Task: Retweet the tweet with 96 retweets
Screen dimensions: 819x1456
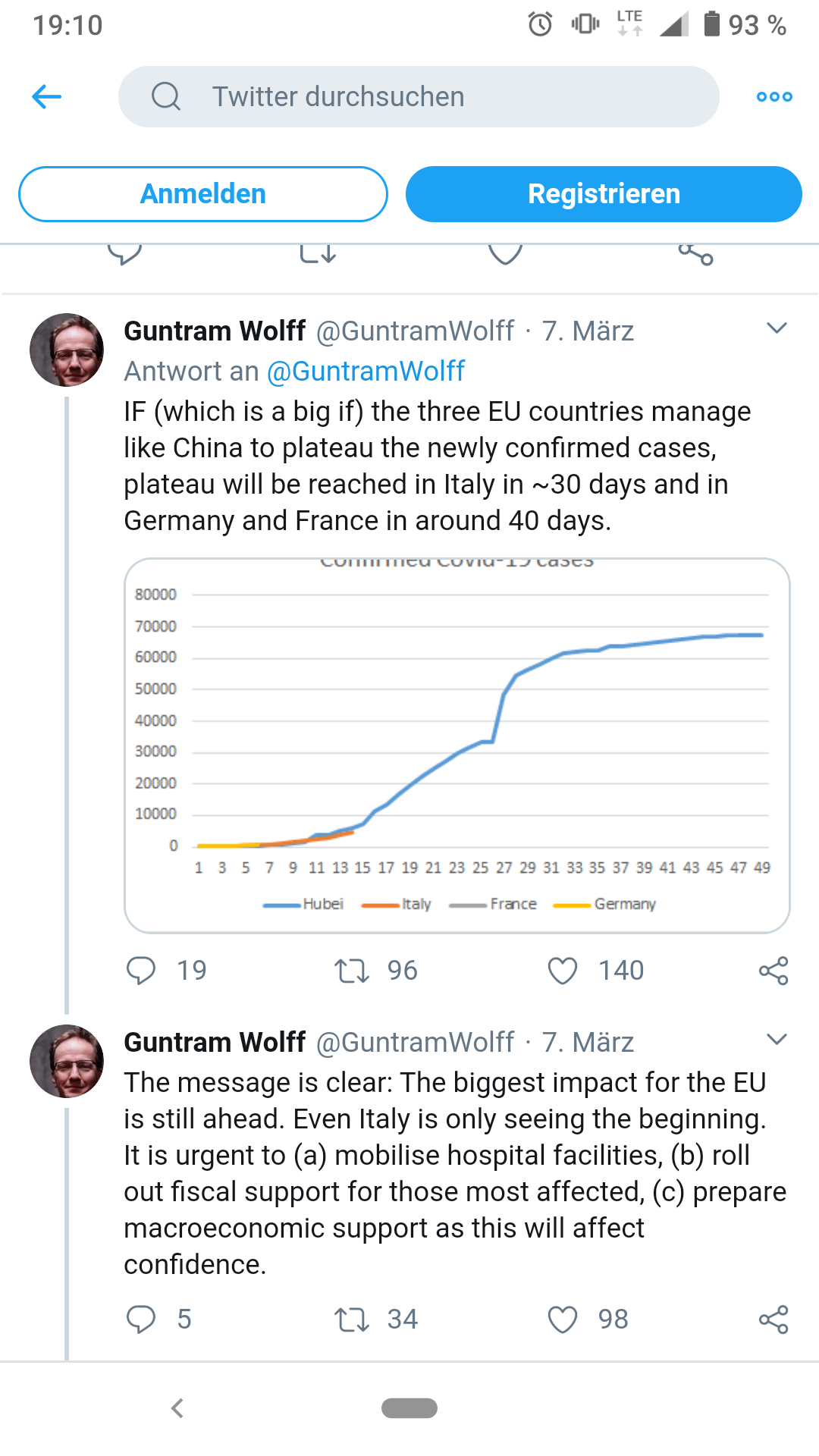Action: (x=352, y=971)
